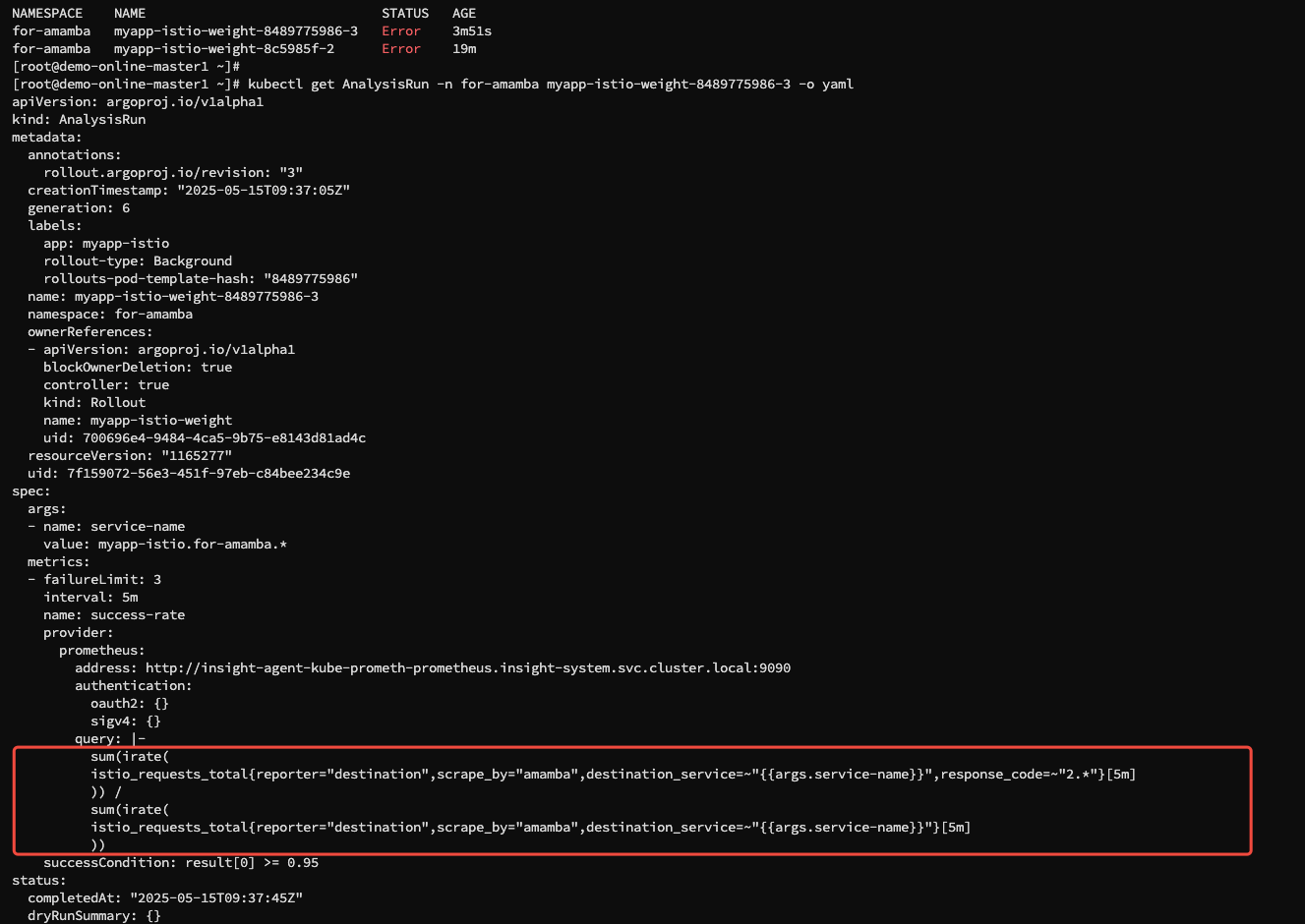Viewport: 1305px width, 924px height.
Task: Select the STATUS column header
Action: click(404, 13)
